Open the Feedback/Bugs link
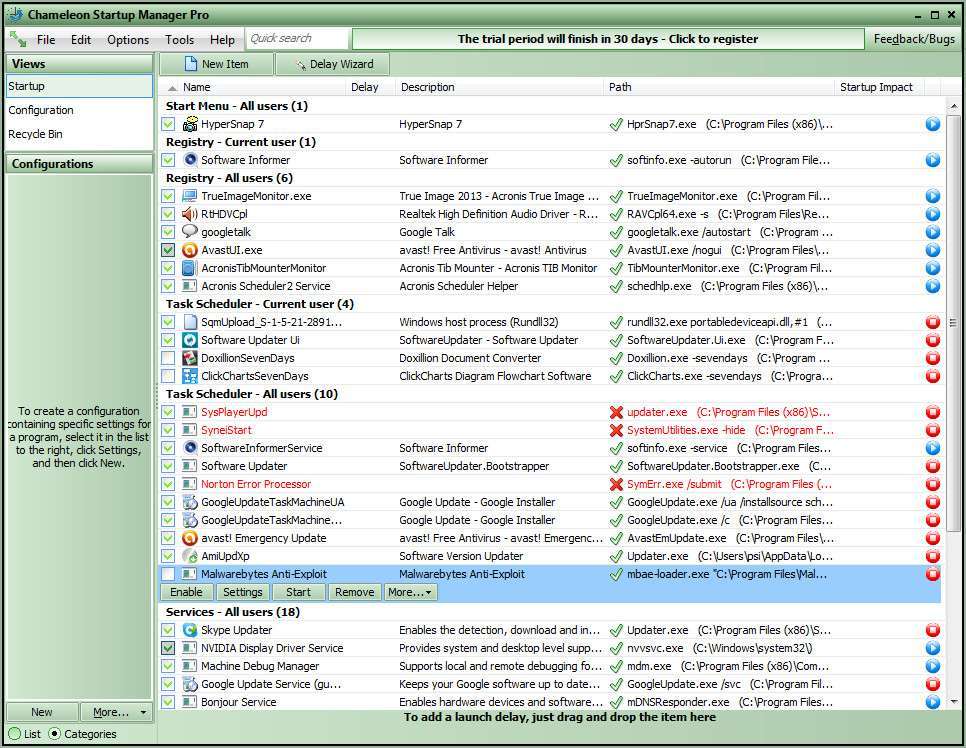This screenshot has height=748, width=966. [x=914, y=39]
